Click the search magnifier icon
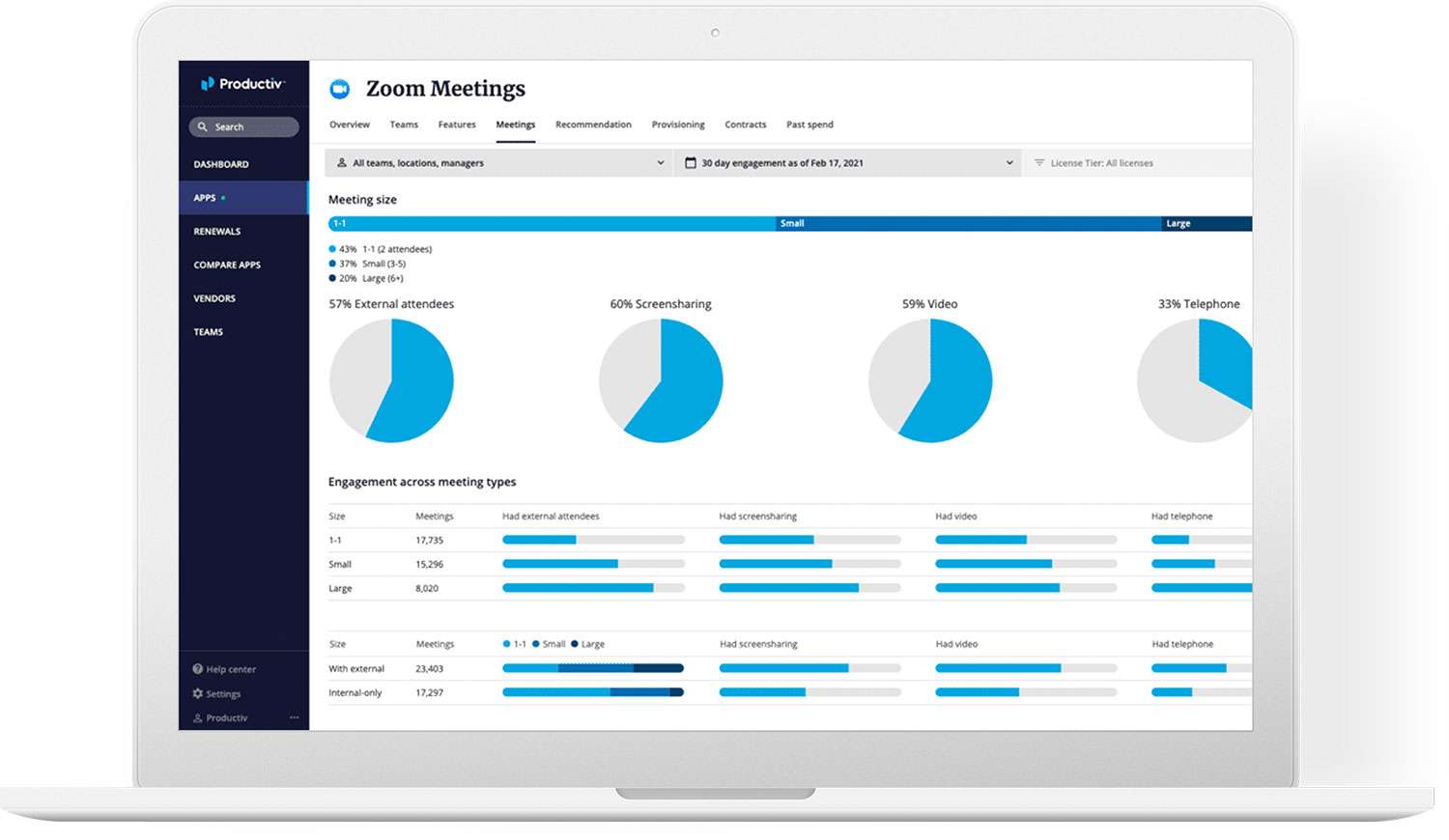The image size is (1449, 840). (x=203, y=126)
